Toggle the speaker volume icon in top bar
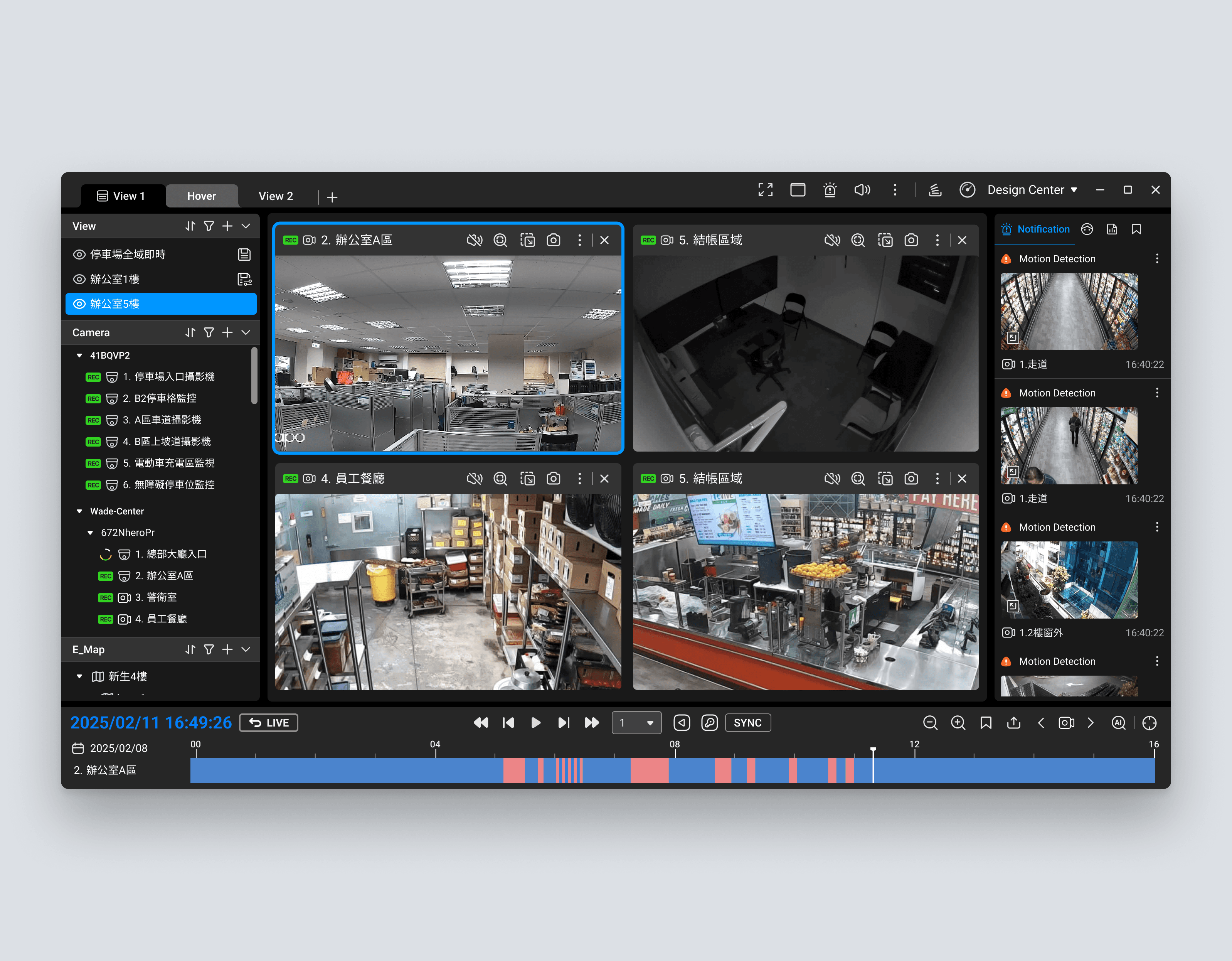This screenshot has width=1232, height=961. (862, 190)
